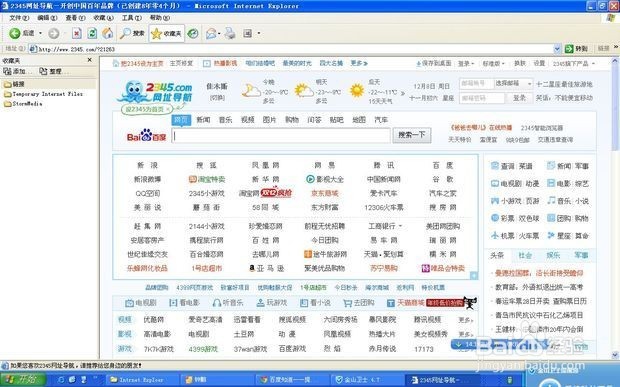Screen dimensions: 620x387
Task: Dismiss the 设2345为首页 bubble with its x
Action: (168, 109)
